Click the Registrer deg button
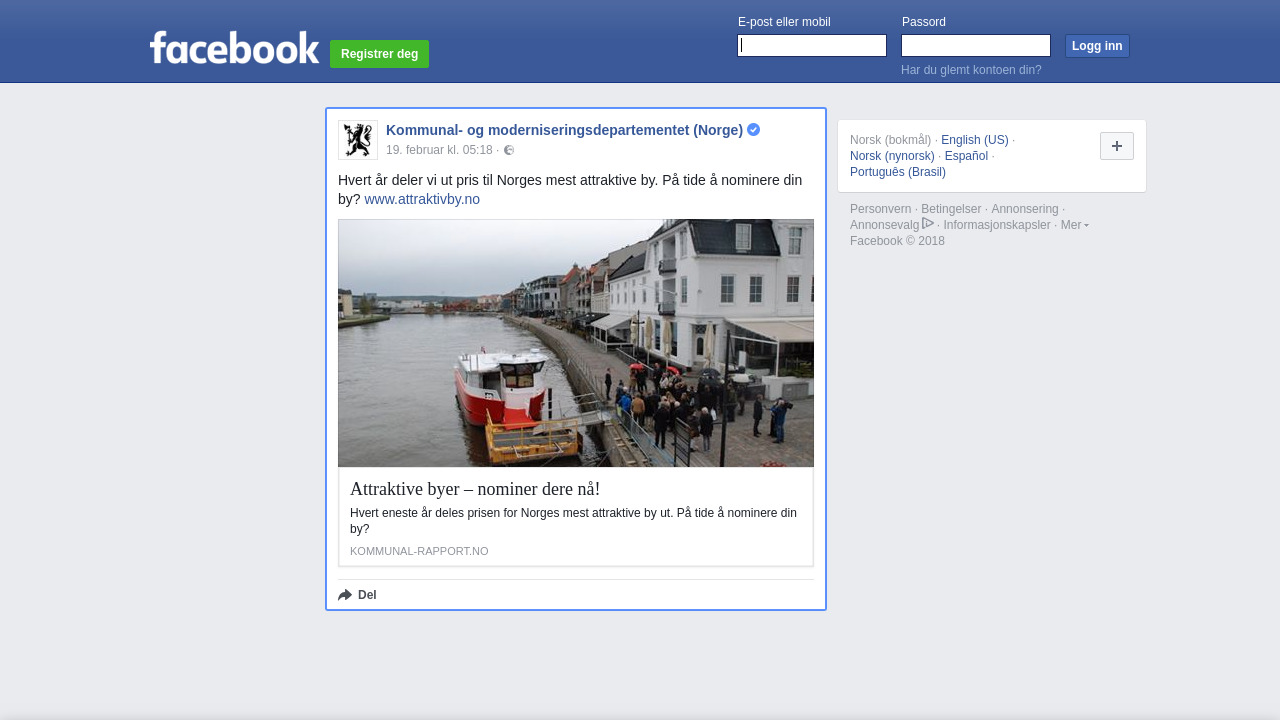The width and height of the screenshot is (1280, 720). [x=379, y=54]
